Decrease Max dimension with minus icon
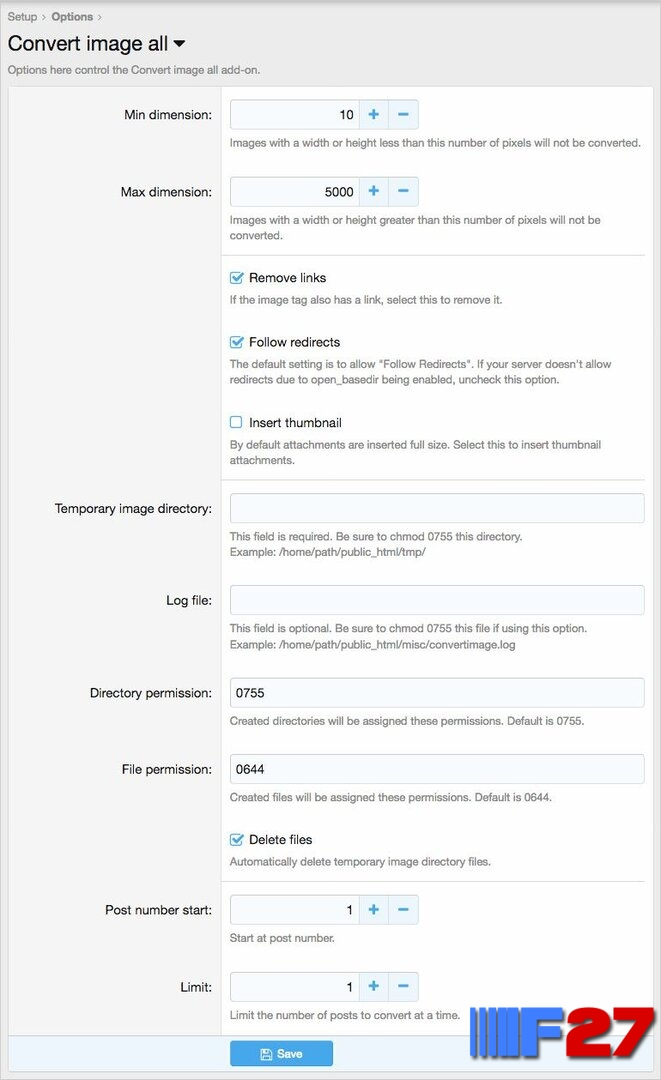661x1080 pixels. tap(403, 191)
